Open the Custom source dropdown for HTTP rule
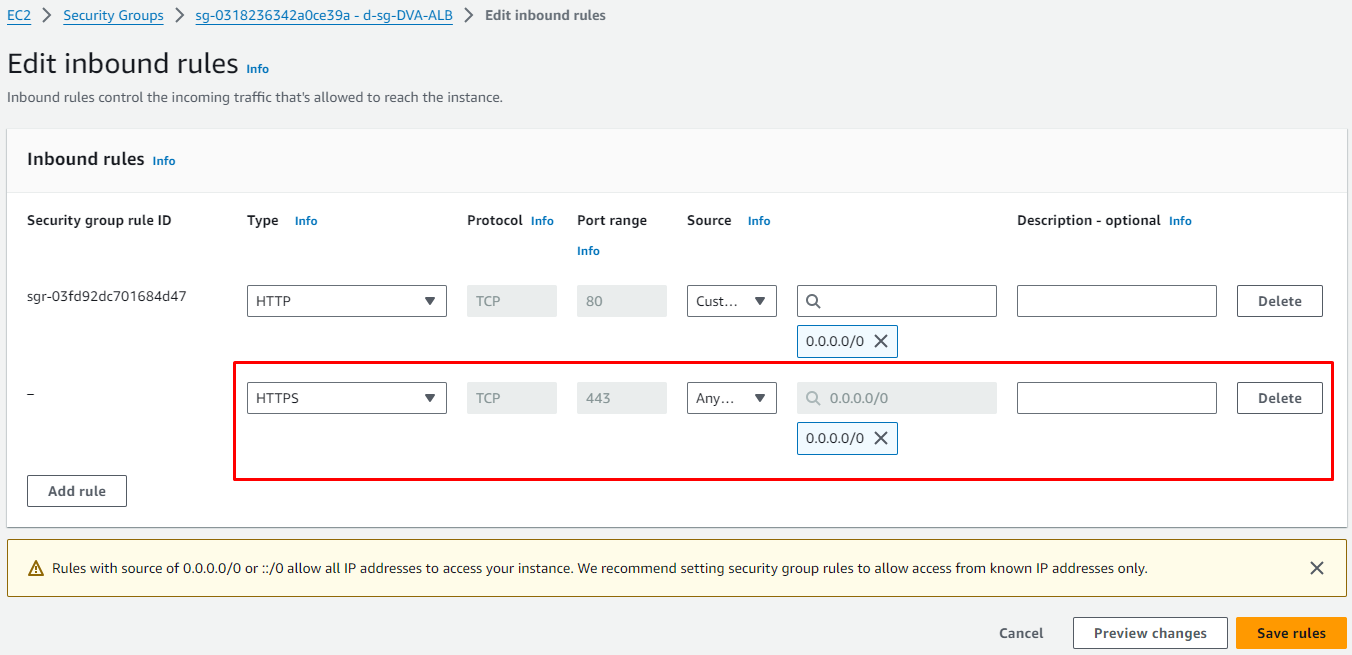Screen dimensions: 1352x655 [x=731, y=301]
